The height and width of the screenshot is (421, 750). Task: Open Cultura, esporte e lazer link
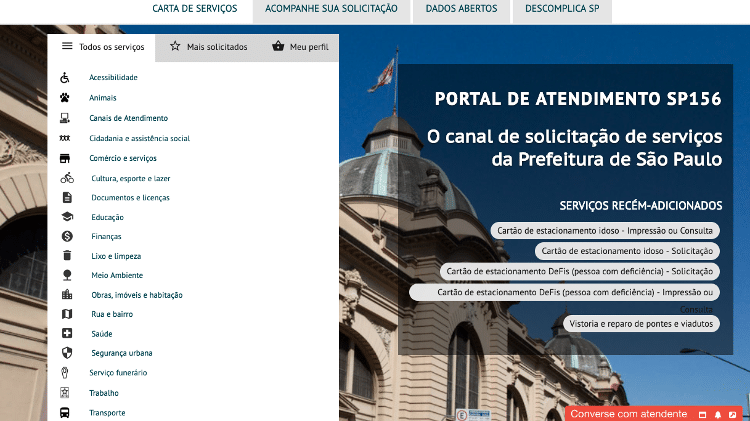click(x=131, y=178)
